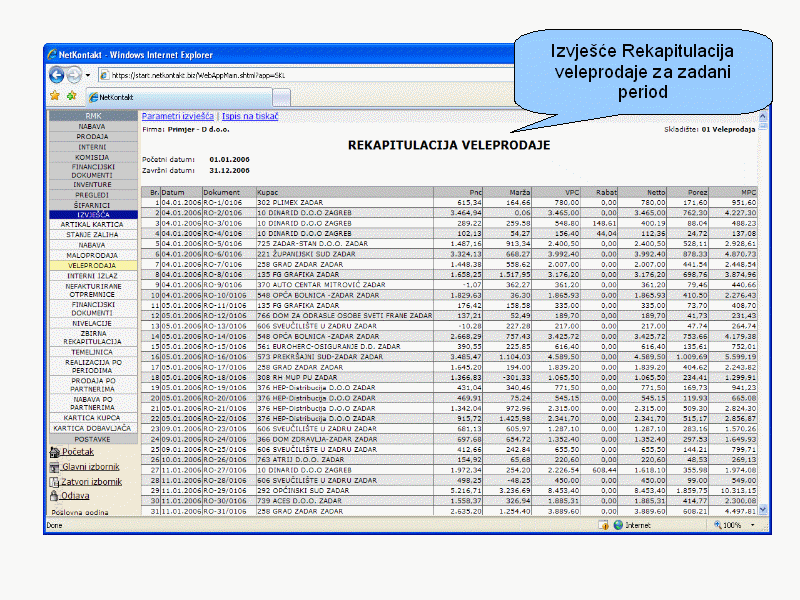Click the Internet Explorer title bar logo
800x600 pixels.
tap(52, 55)
